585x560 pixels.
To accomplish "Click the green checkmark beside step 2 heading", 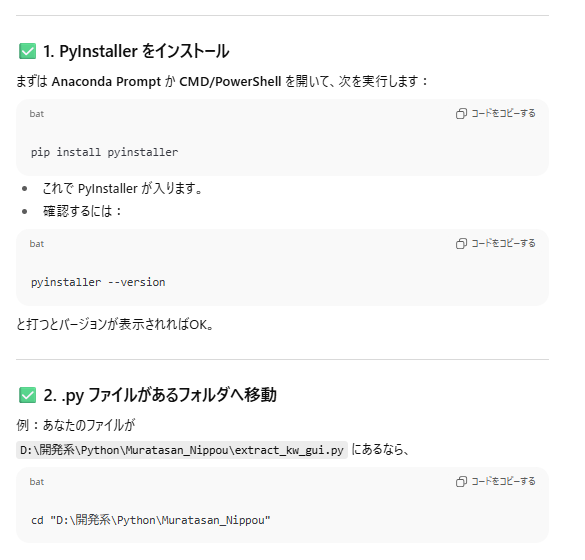I will (27, 395).
